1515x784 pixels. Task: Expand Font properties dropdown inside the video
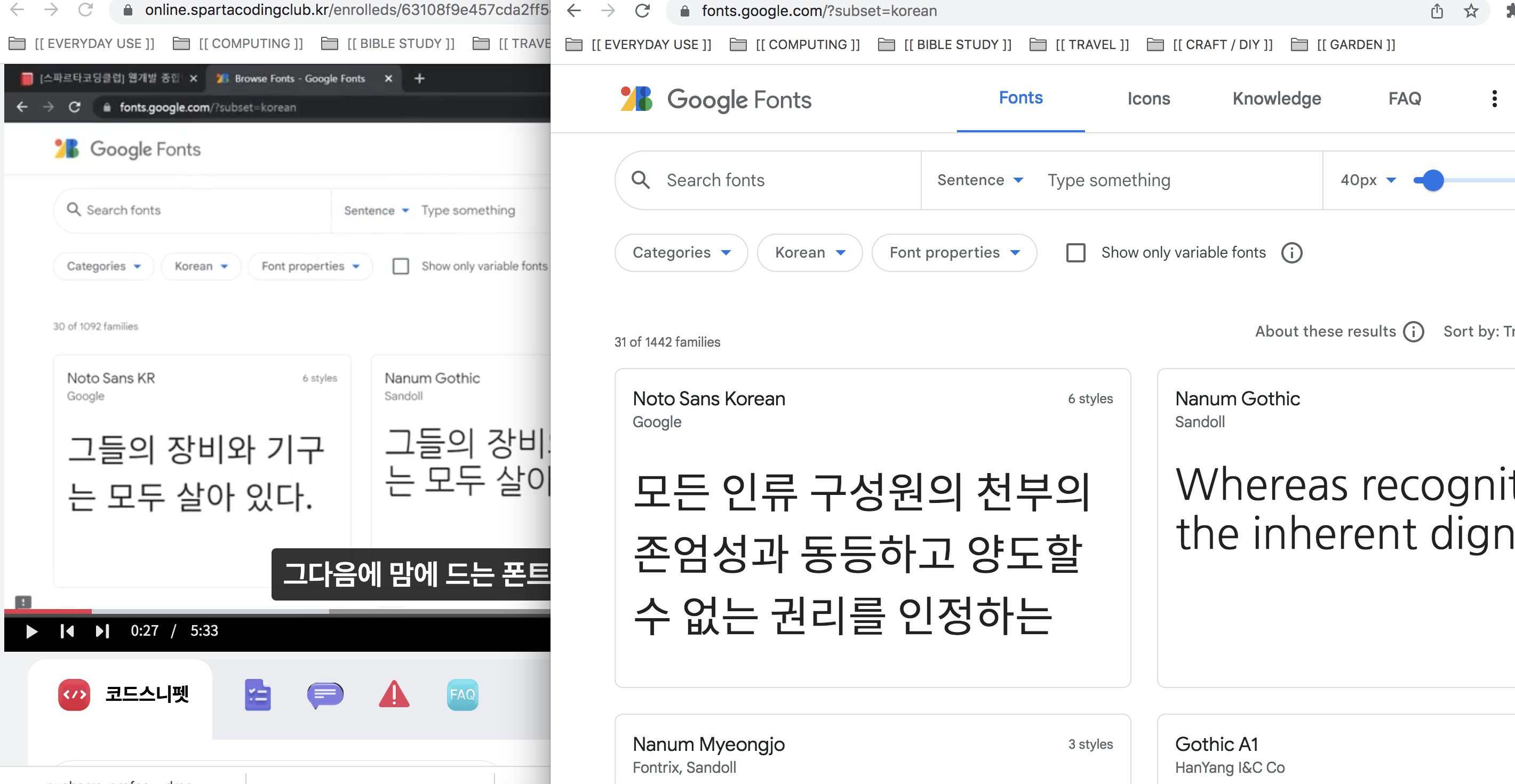pyautogui.click(x=310, y=267)
